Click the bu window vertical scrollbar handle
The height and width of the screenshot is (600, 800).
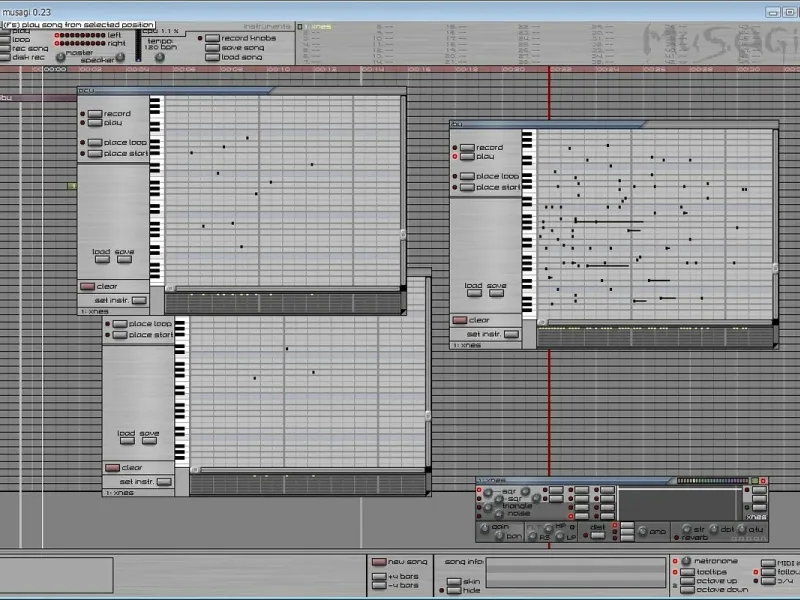coord(776,268)
